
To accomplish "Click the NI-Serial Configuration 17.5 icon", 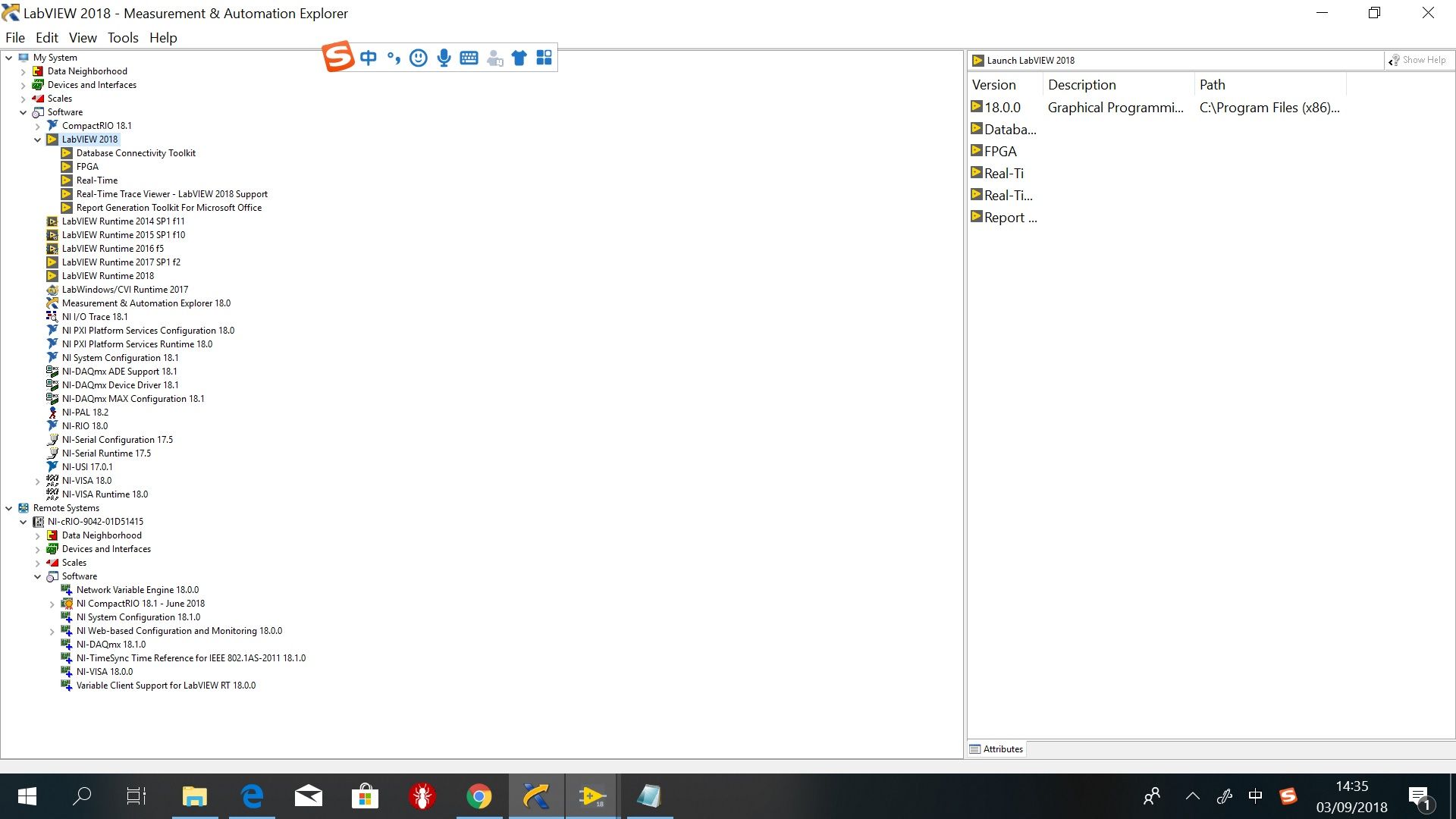I will point(52,440).
